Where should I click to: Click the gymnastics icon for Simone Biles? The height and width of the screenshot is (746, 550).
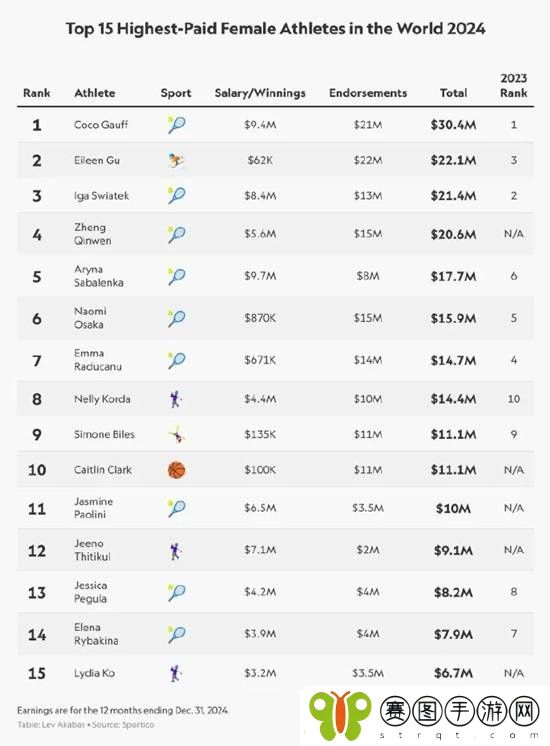(x=177, y=434)
